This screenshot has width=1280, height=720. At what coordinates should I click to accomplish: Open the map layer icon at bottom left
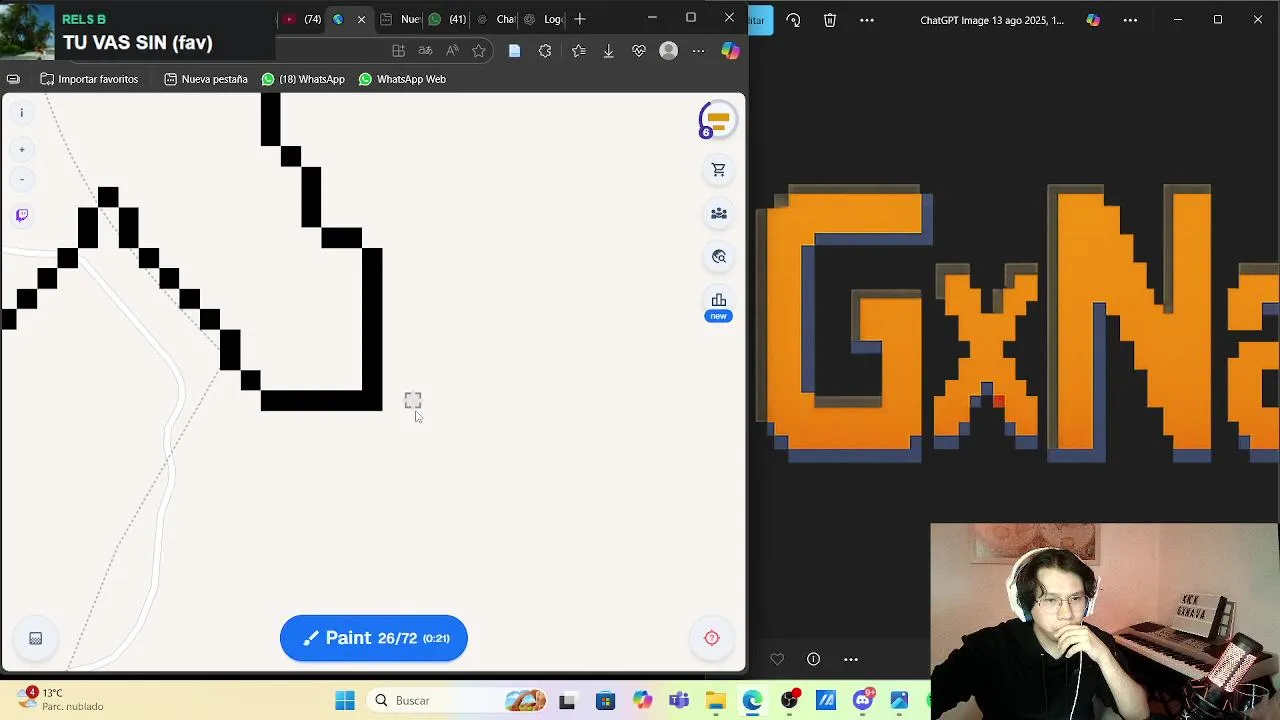pyautogui.click(x=35, y=638)
